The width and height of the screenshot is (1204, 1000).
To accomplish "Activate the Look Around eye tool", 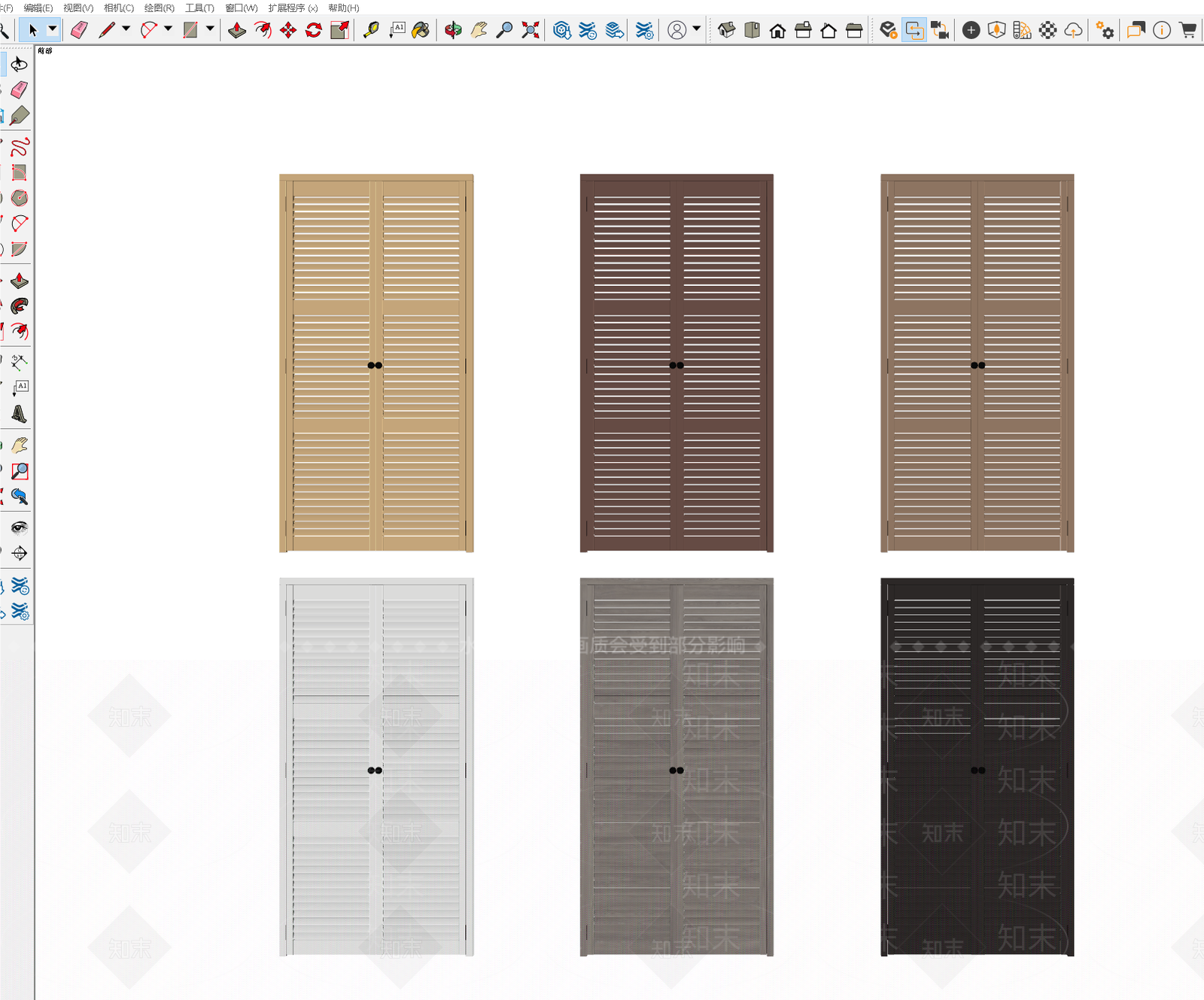I will click(x=20, y=527).
